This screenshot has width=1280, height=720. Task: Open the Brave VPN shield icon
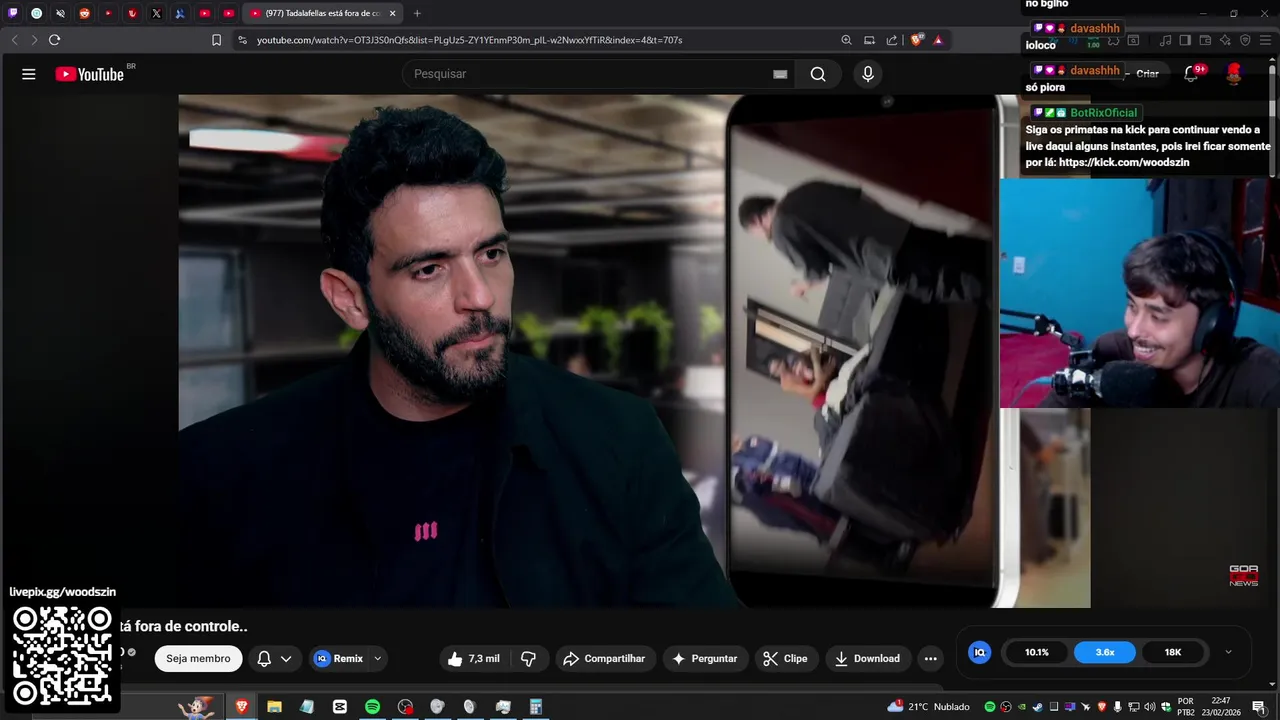point(1245,40)
